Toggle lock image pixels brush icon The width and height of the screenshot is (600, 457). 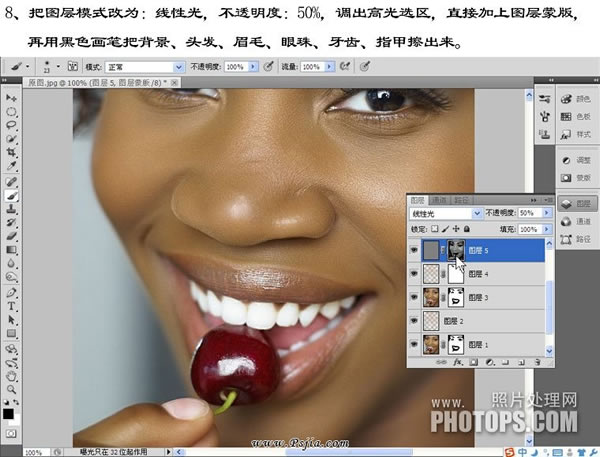tap(445, 229)
